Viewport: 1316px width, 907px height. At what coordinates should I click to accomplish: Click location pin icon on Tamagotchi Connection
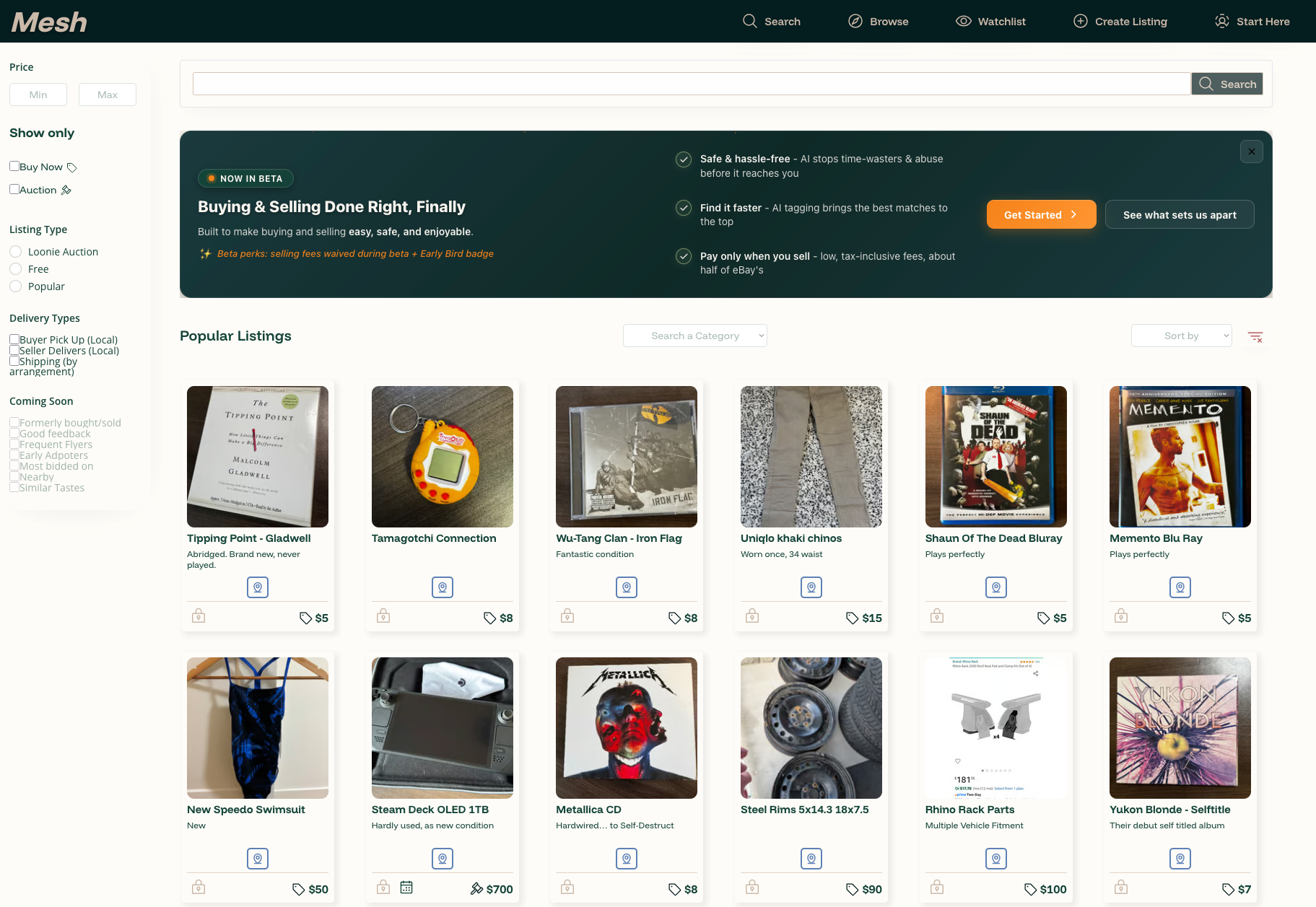click(443, 587)
